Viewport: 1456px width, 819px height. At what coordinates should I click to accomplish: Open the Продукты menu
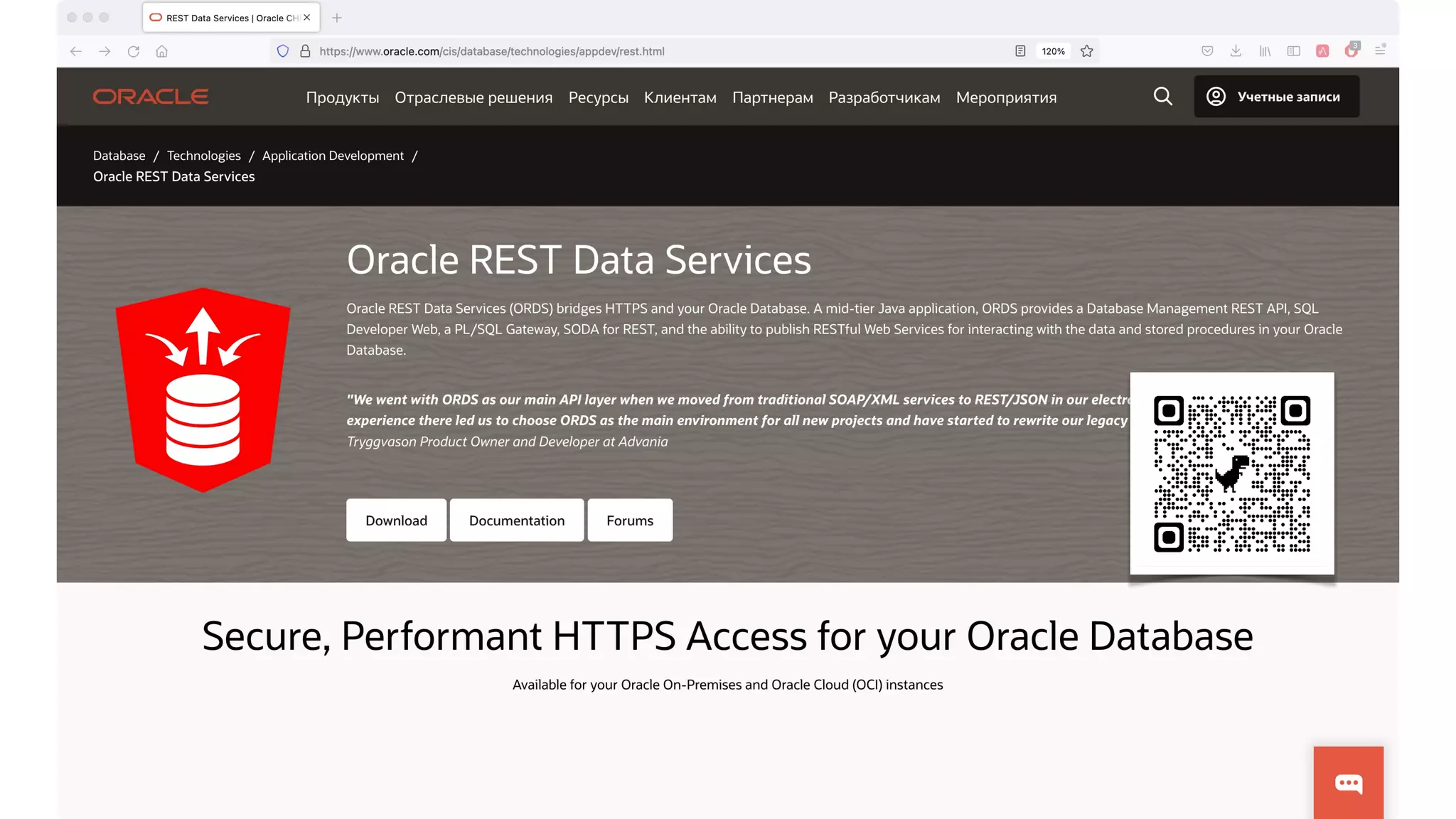click(343, 97)
